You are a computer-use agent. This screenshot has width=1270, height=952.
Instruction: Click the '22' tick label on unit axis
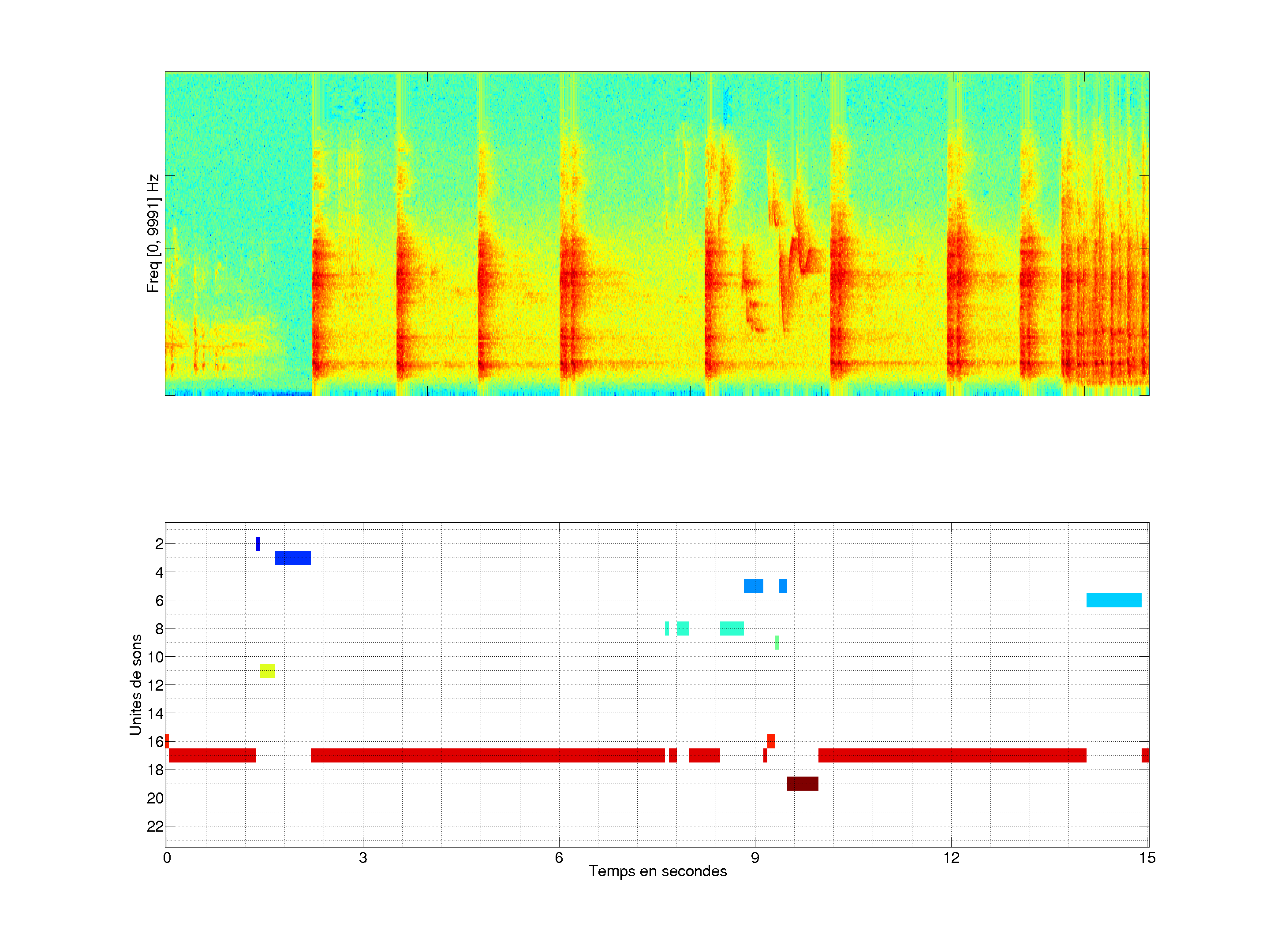click(155, 826)
